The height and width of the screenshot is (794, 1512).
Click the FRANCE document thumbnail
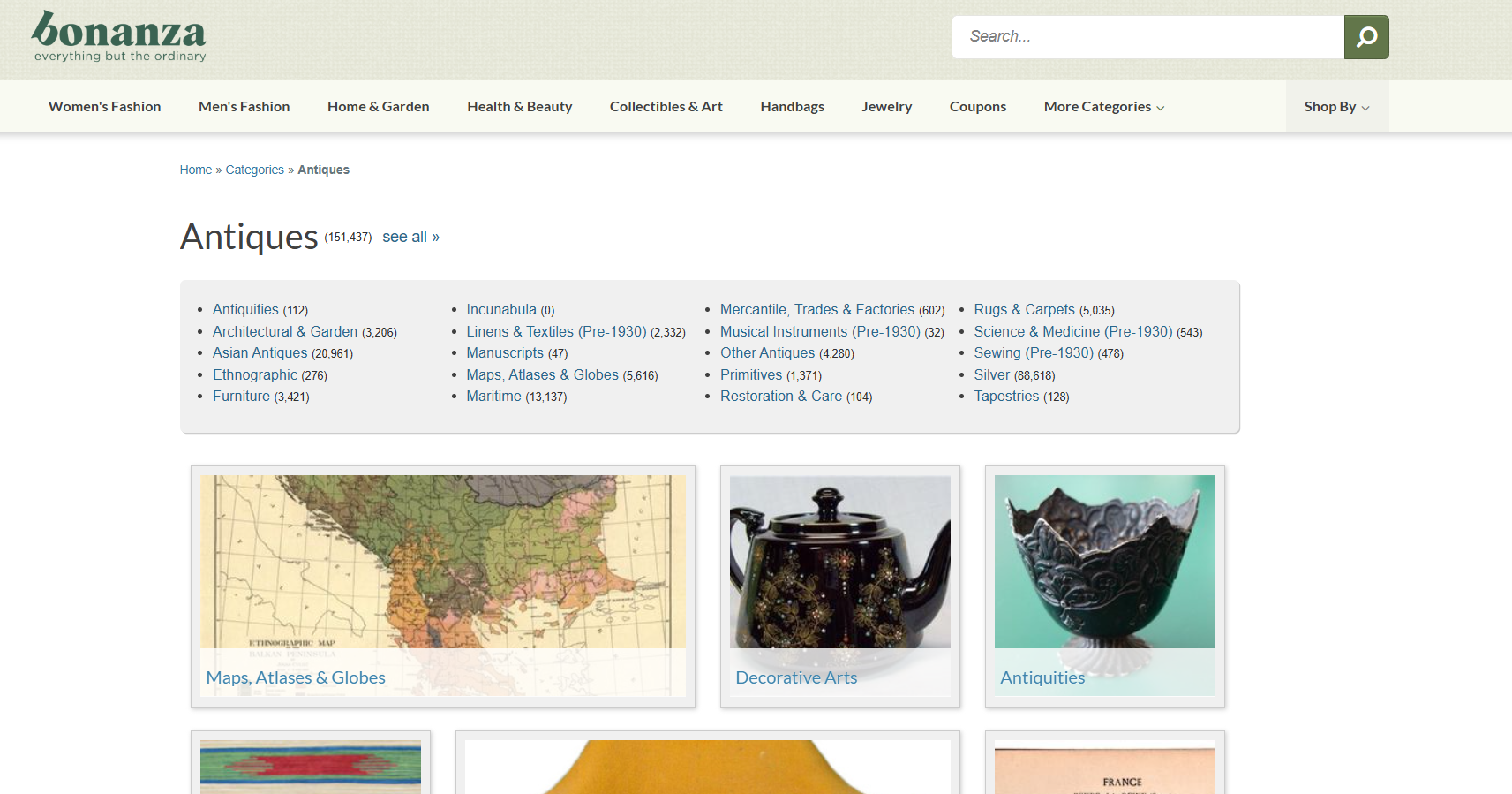tap(1105, 766)
